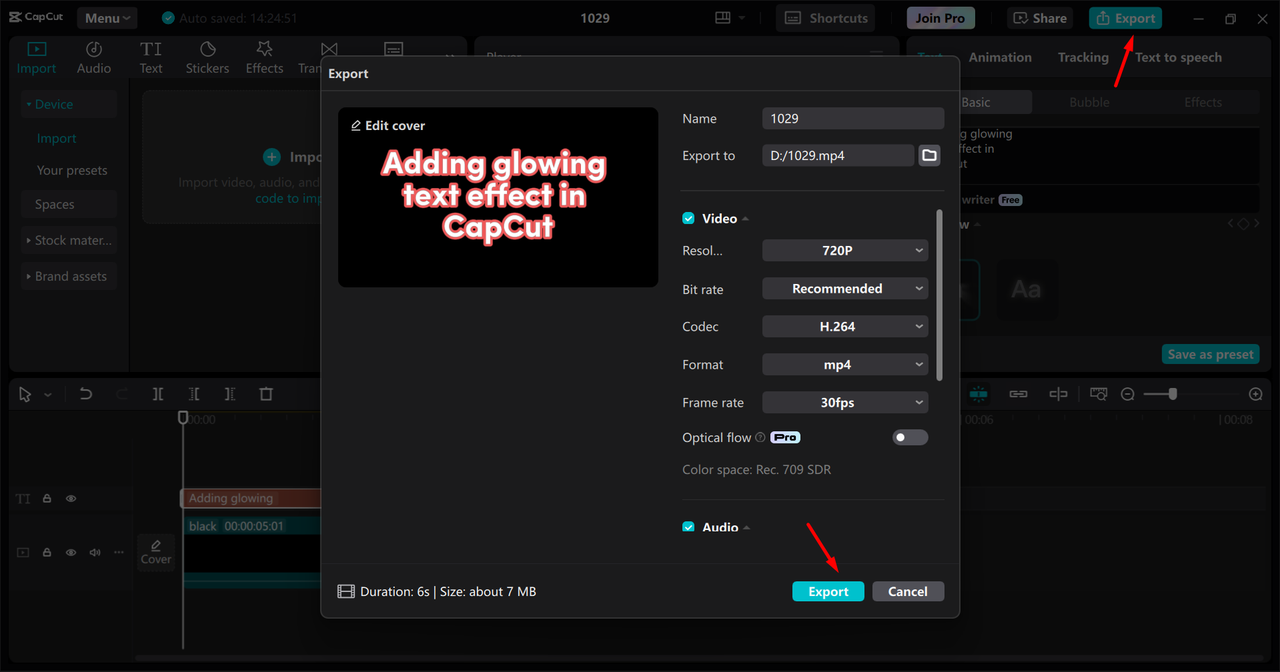Expand the pointer tool dropdown chevron
This screenshot has height=672, width=1280.
click(47, 395)
